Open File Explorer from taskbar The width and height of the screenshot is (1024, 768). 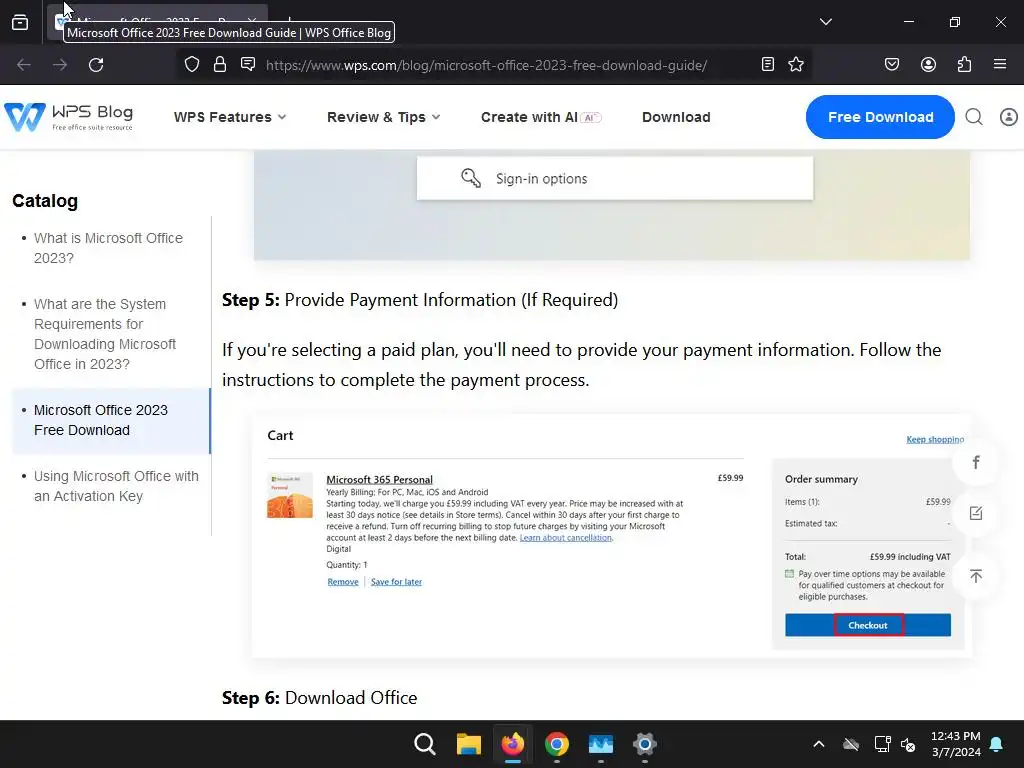pyautogui.click(x=469, y=744)
